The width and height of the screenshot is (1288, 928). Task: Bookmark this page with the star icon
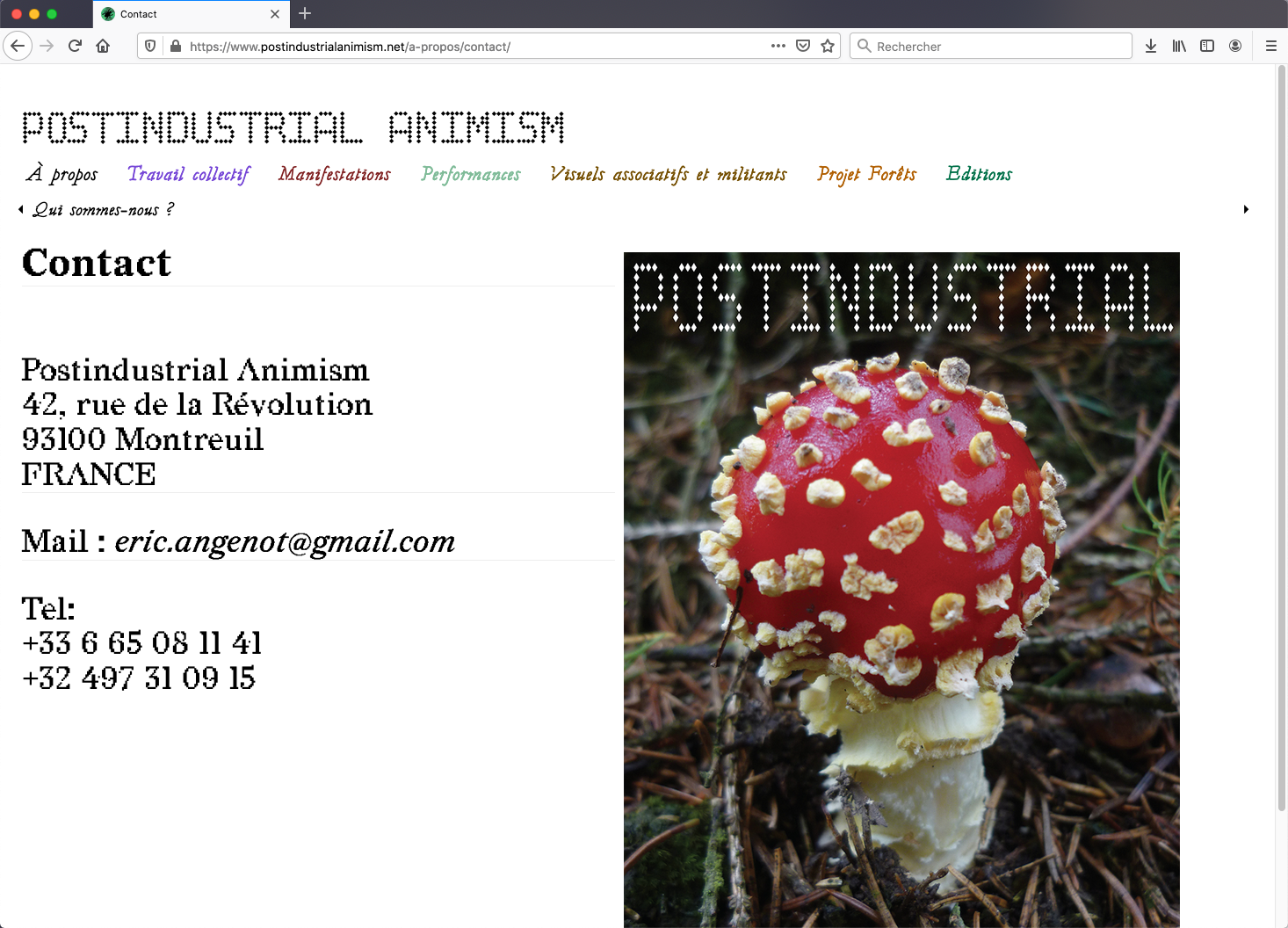[828, 46]
